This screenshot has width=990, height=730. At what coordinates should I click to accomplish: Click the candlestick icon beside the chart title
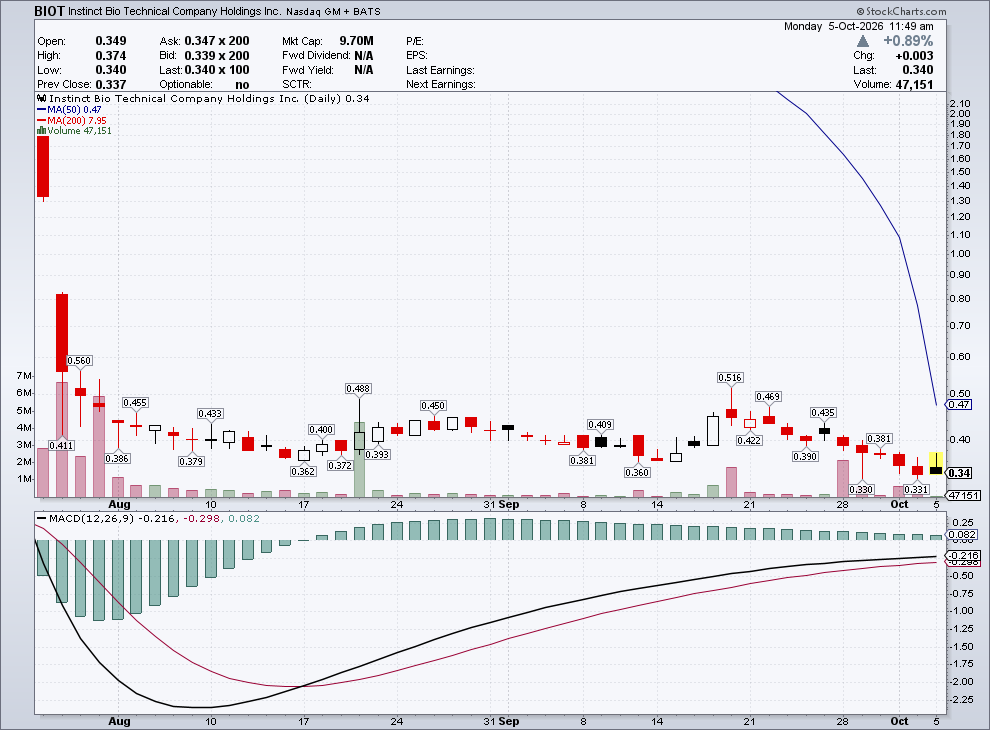pyautogui.click(x=42, y=99)
